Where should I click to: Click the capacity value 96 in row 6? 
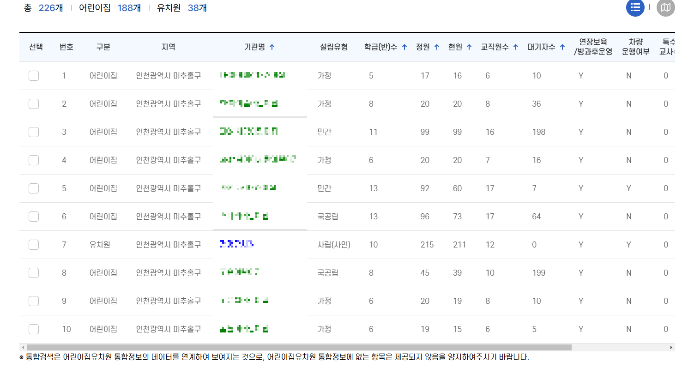[x=425, y=216]
